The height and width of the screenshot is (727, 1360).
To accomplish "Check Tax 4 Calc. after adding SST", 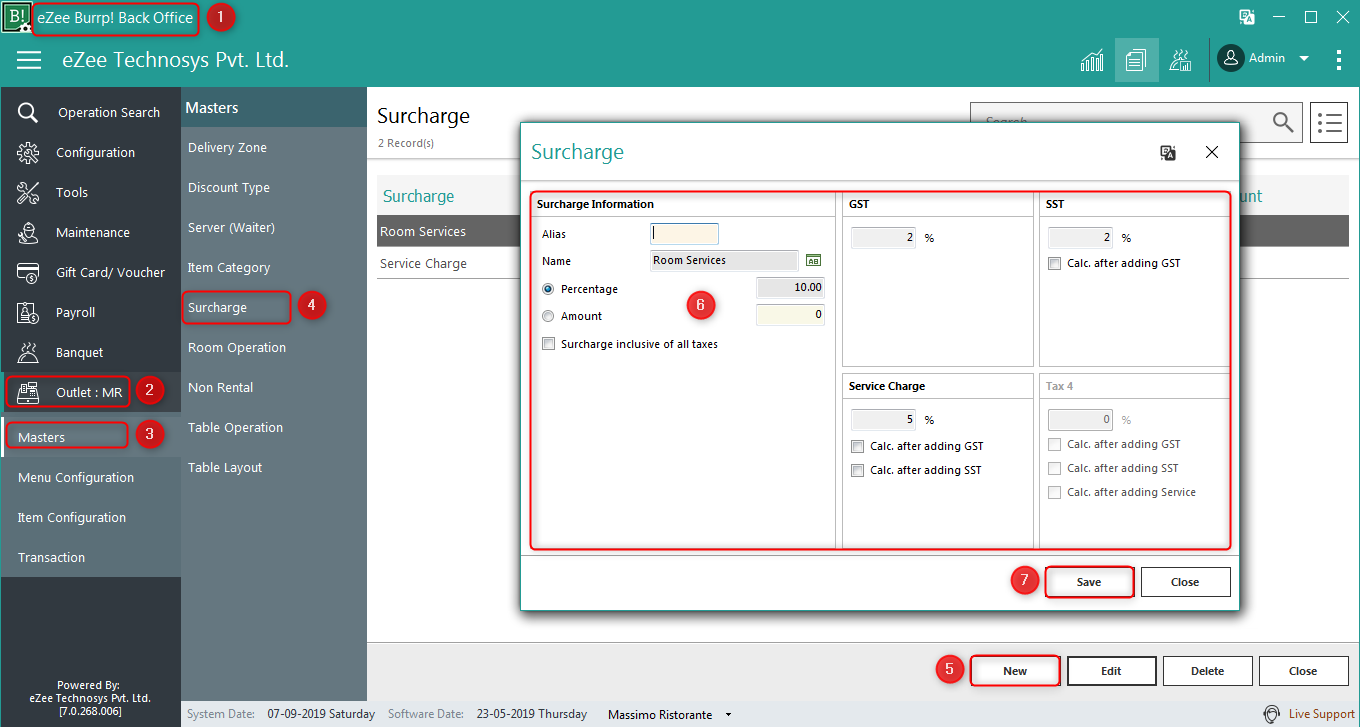I will click(x=1054, y=469).
